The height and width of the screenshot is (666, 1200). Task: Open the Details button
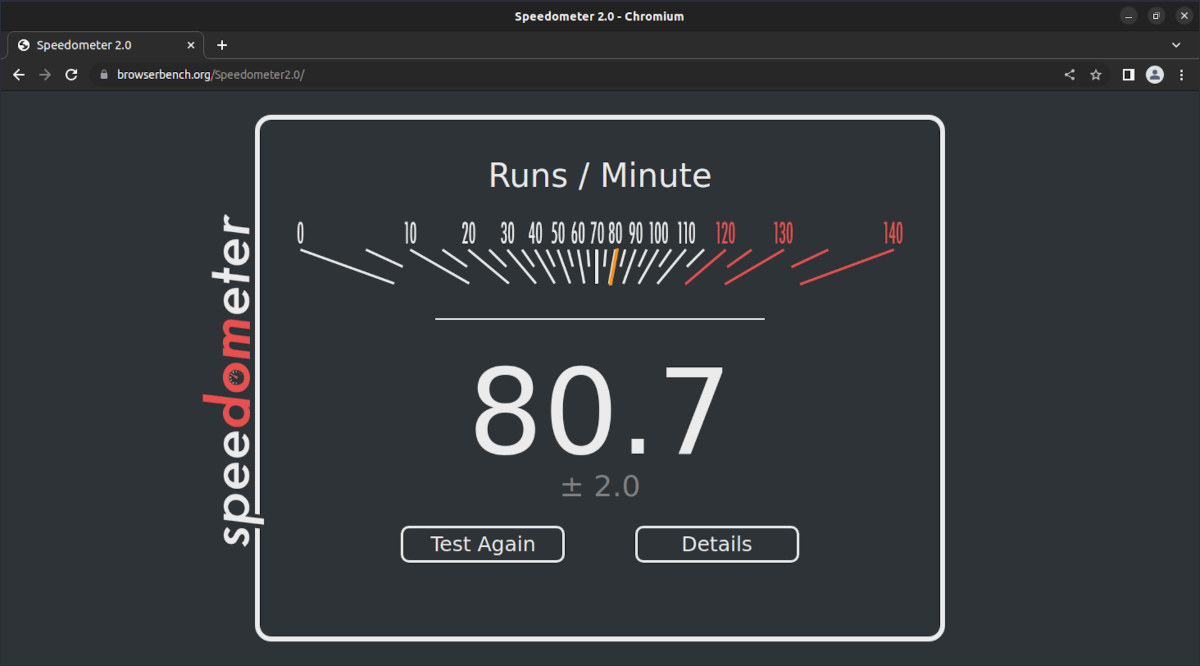tap(717, 544)
